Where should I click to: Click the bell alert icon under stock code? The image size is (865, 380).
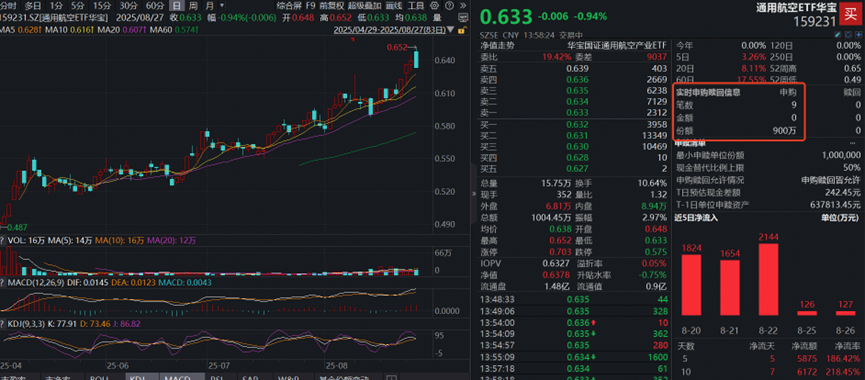pos(848,35)
